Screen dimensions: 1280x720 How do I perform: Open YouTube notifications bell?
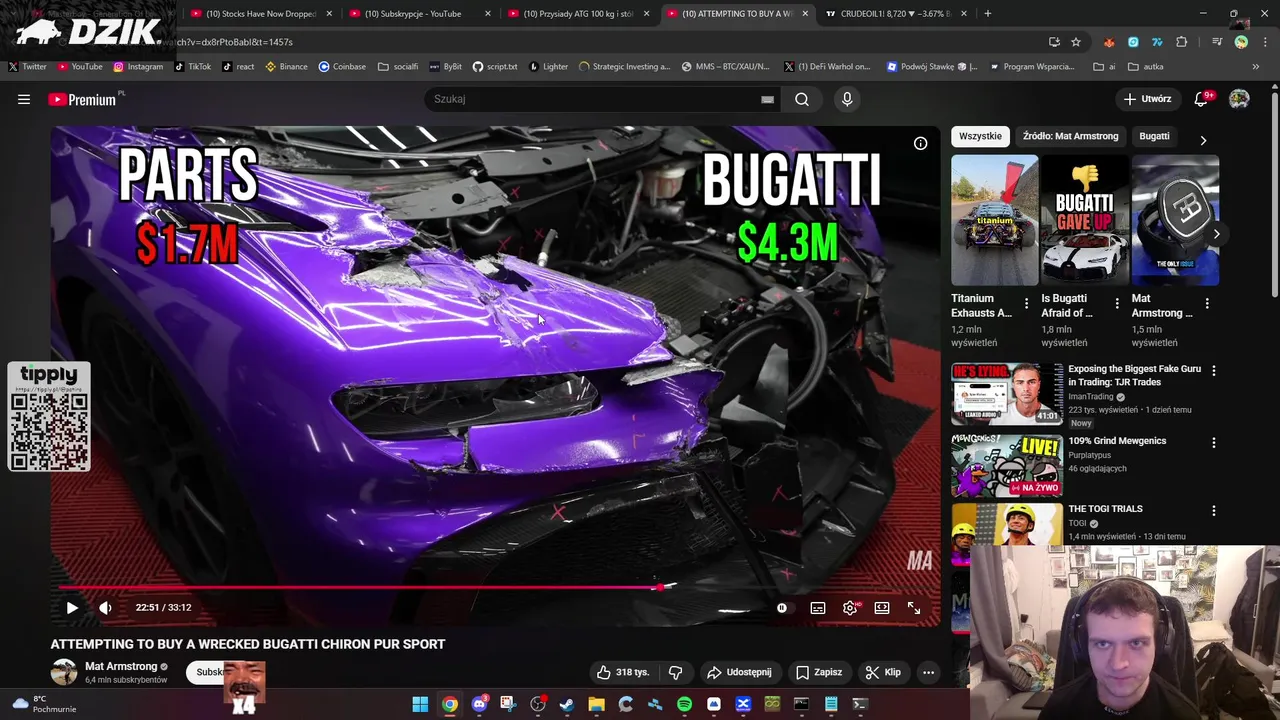click(x=1202, y=99)
